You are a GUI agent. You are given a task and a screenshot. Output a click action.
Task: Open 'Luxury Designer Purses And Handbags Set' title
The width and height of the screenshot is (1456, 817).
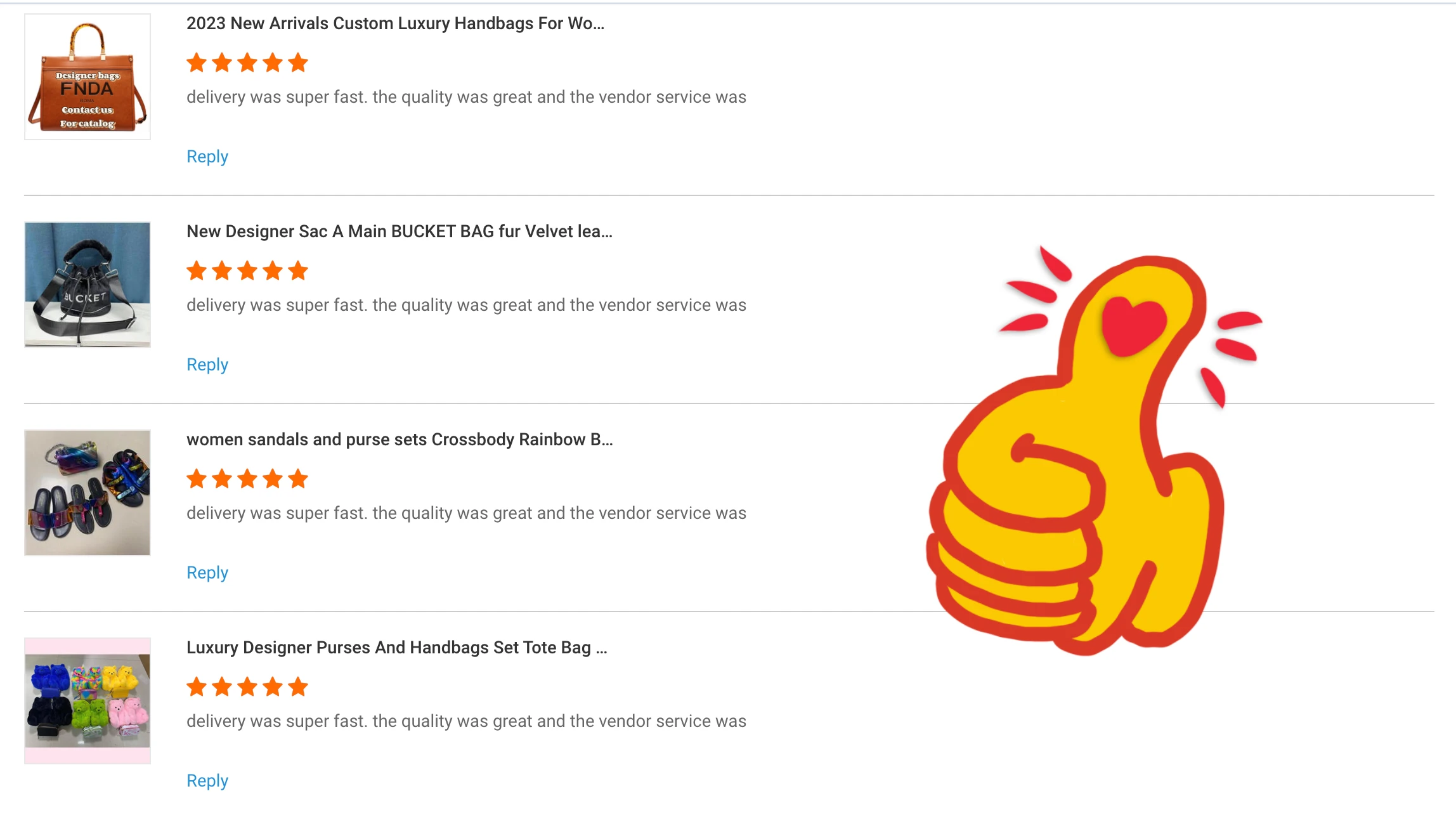coord(397,648)
